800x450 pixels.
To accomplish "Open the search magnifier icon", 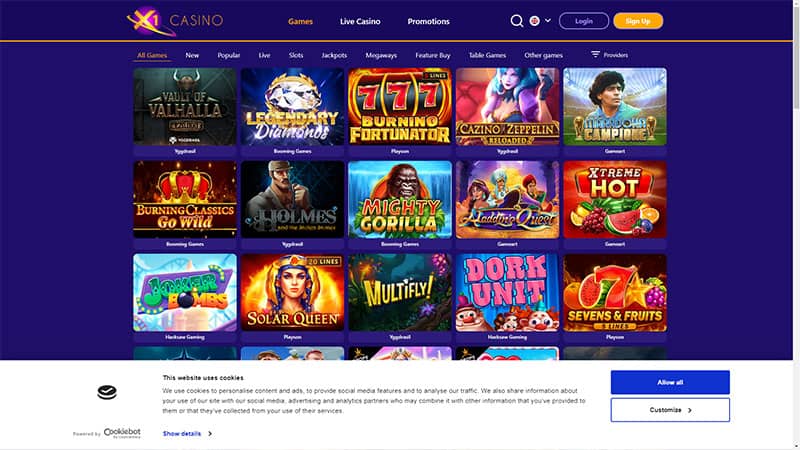I will coord(516,21).
